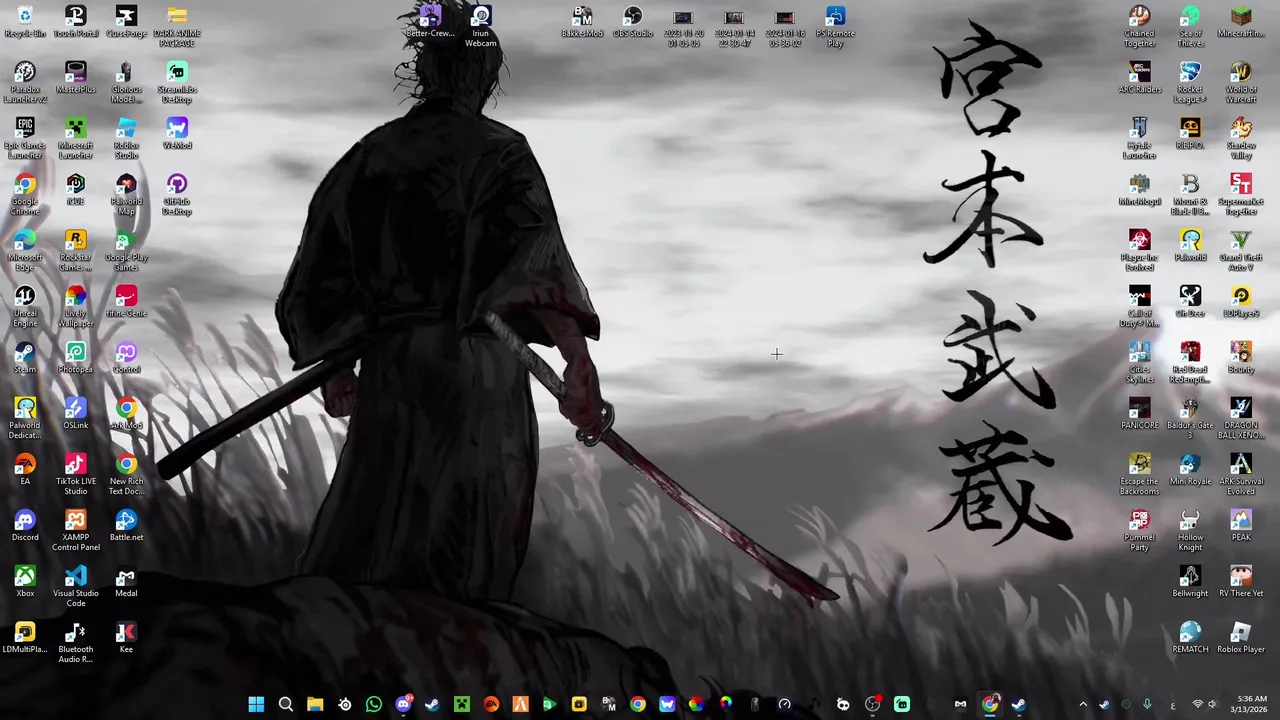Open WhatsApp from the taskbar
This screenshot has height=720, width=1280.
click(374, 704)
